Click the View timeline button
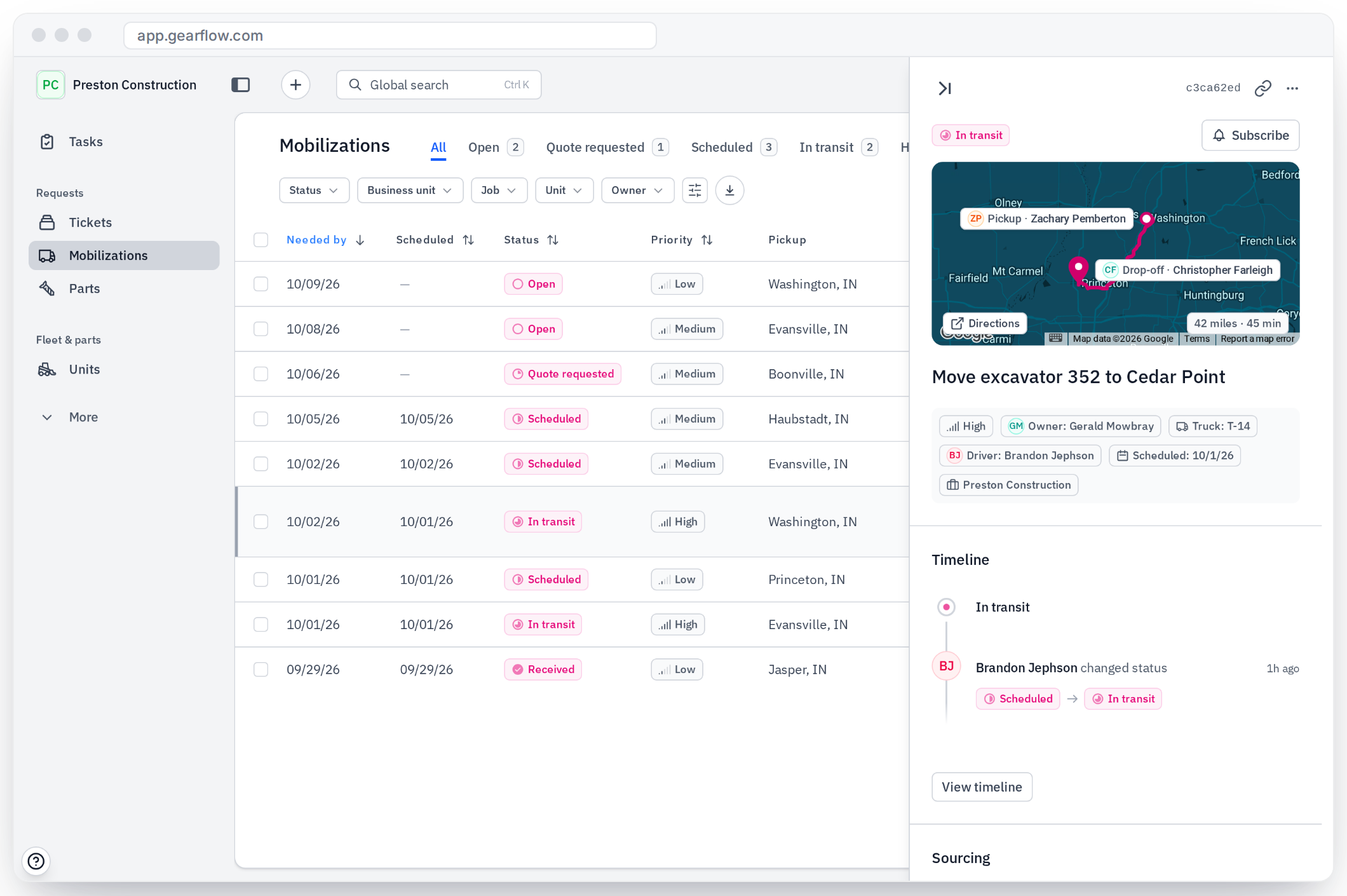 [982, 787]
